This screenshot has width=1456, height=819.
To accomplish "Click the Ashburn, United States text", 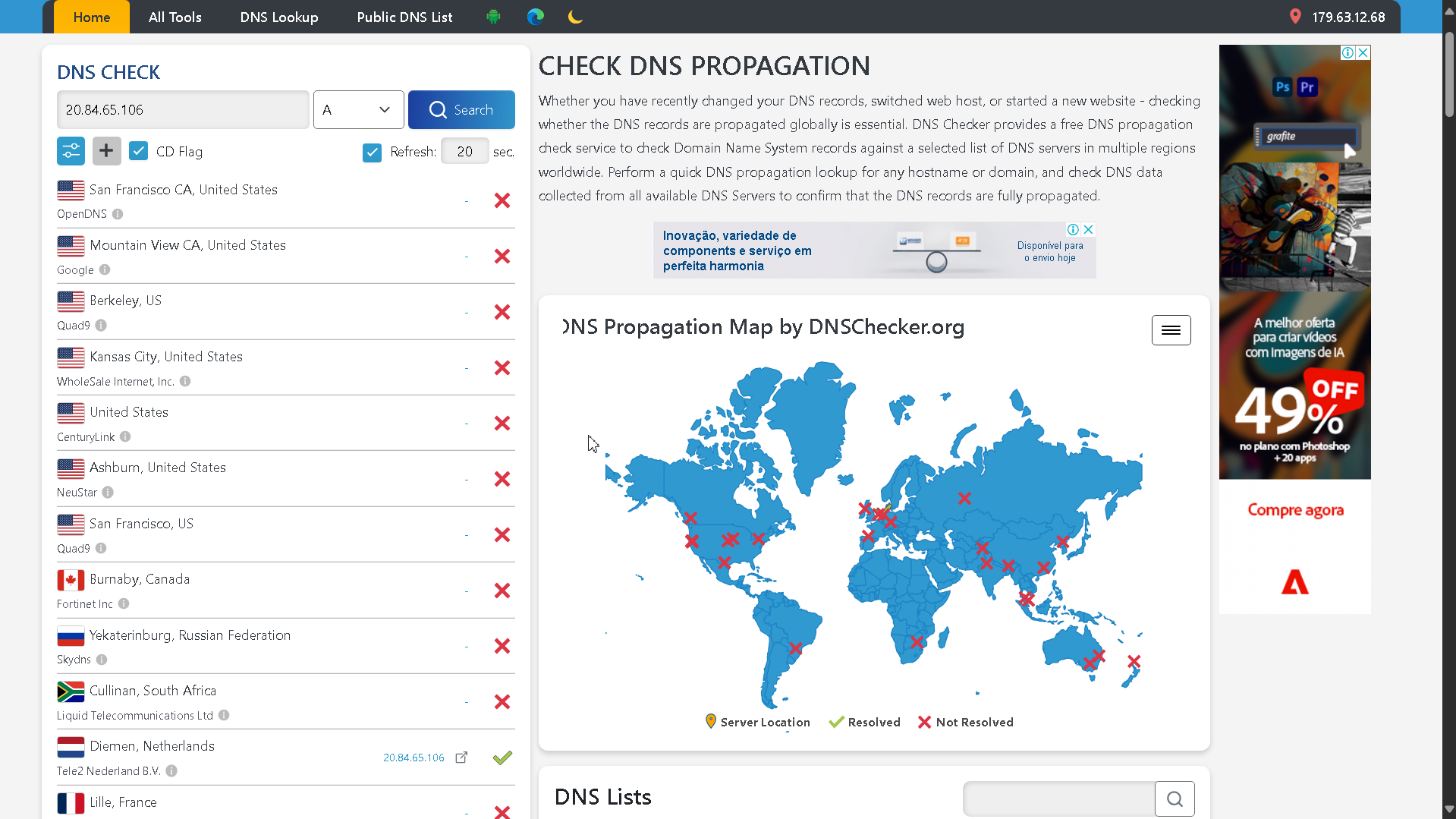I will click(x=158, y=468).
